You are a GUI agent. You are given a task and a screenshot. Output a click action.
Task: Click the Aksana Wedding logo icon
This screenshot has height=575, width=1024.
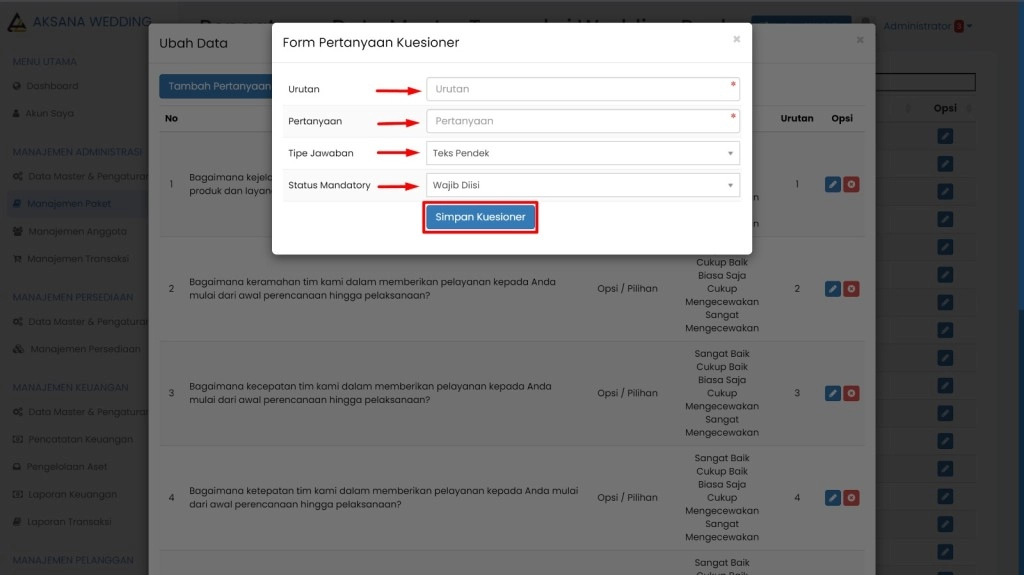tap(17, 22)
